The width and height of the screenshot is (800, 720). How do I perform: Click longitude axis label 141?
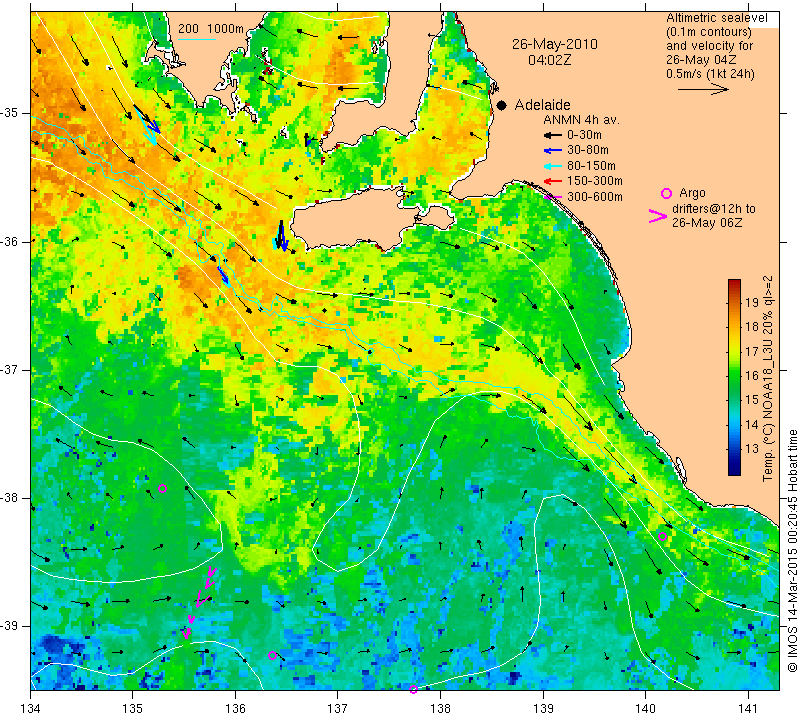[748, 709]
